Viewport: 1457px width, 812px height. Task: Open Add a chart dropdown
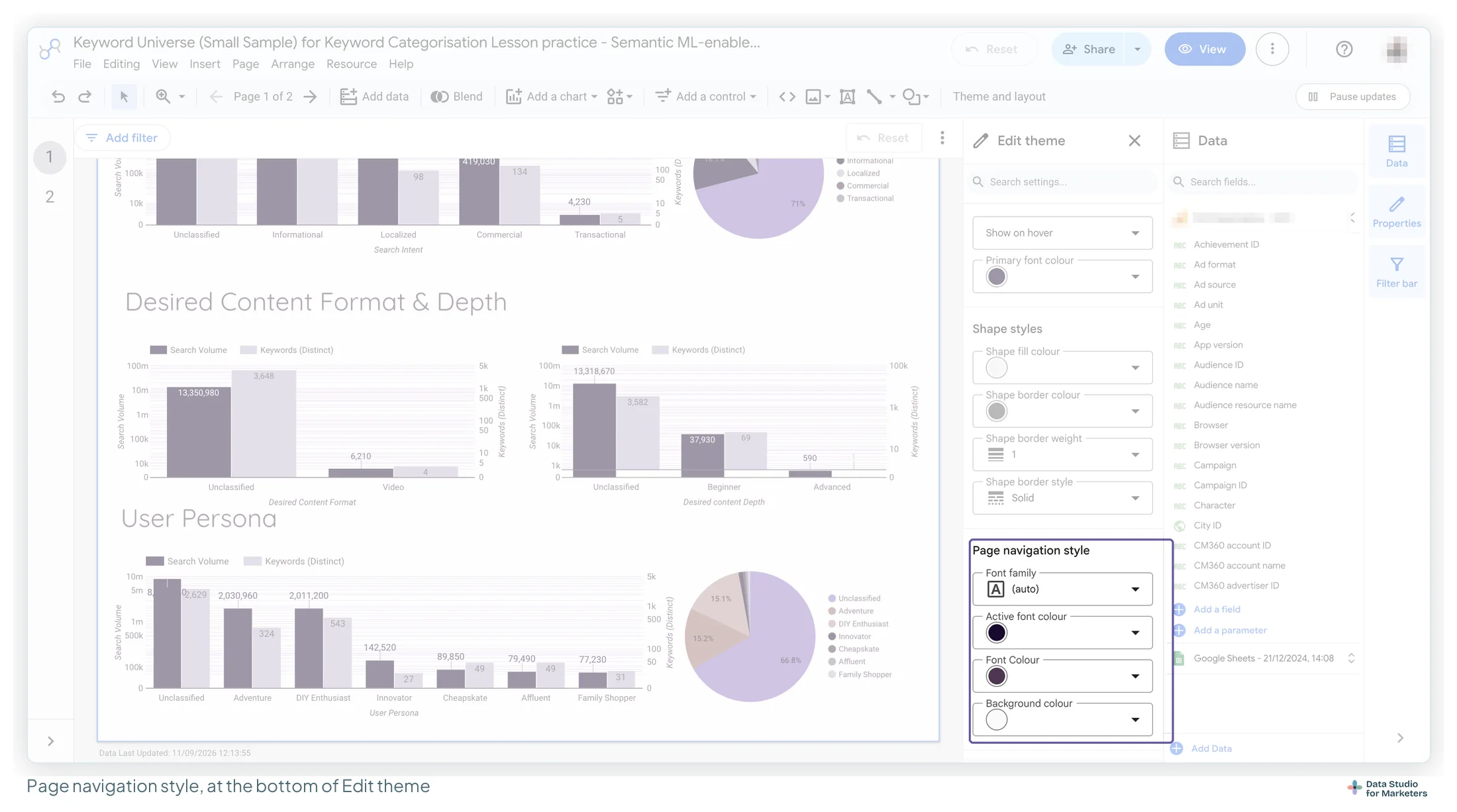pyautogui.click(x=552, y=97)
